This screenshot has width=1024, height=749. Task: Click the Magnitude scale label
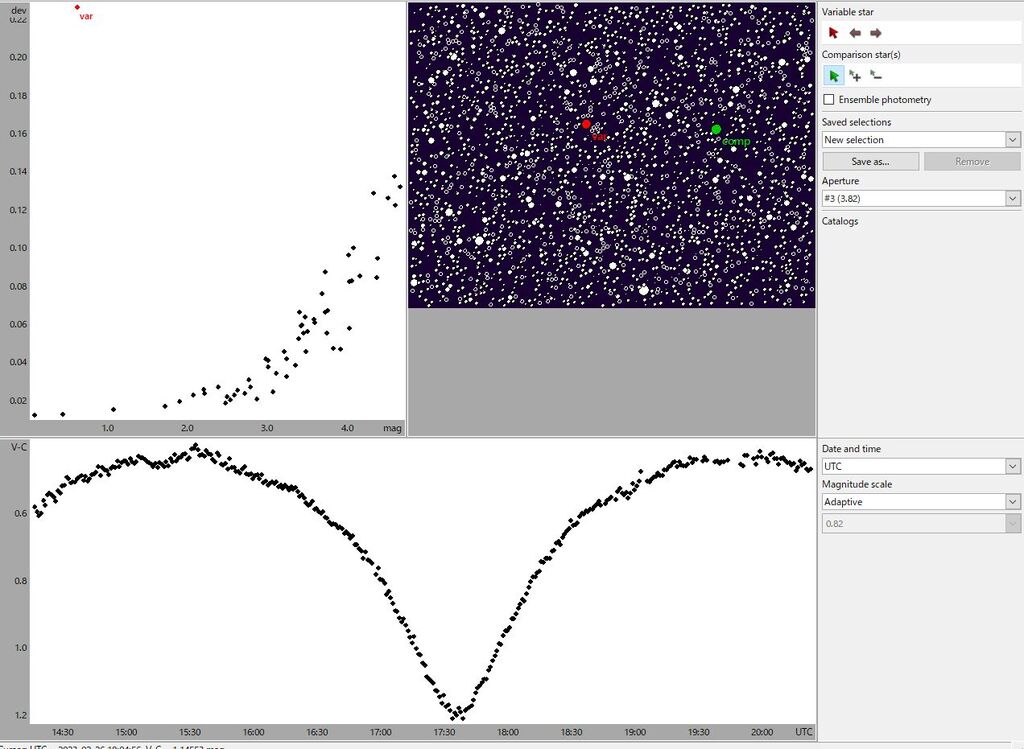857,484
